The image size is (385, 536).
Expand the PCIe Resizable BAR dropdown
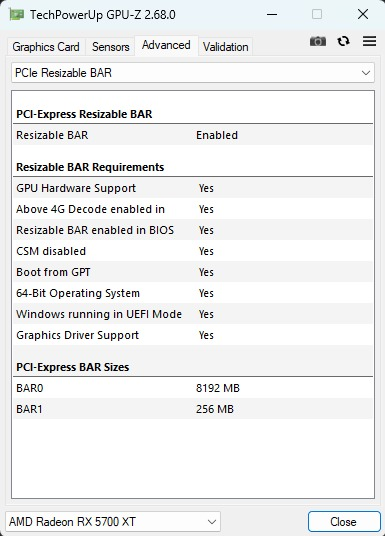[x=193, y=73]
